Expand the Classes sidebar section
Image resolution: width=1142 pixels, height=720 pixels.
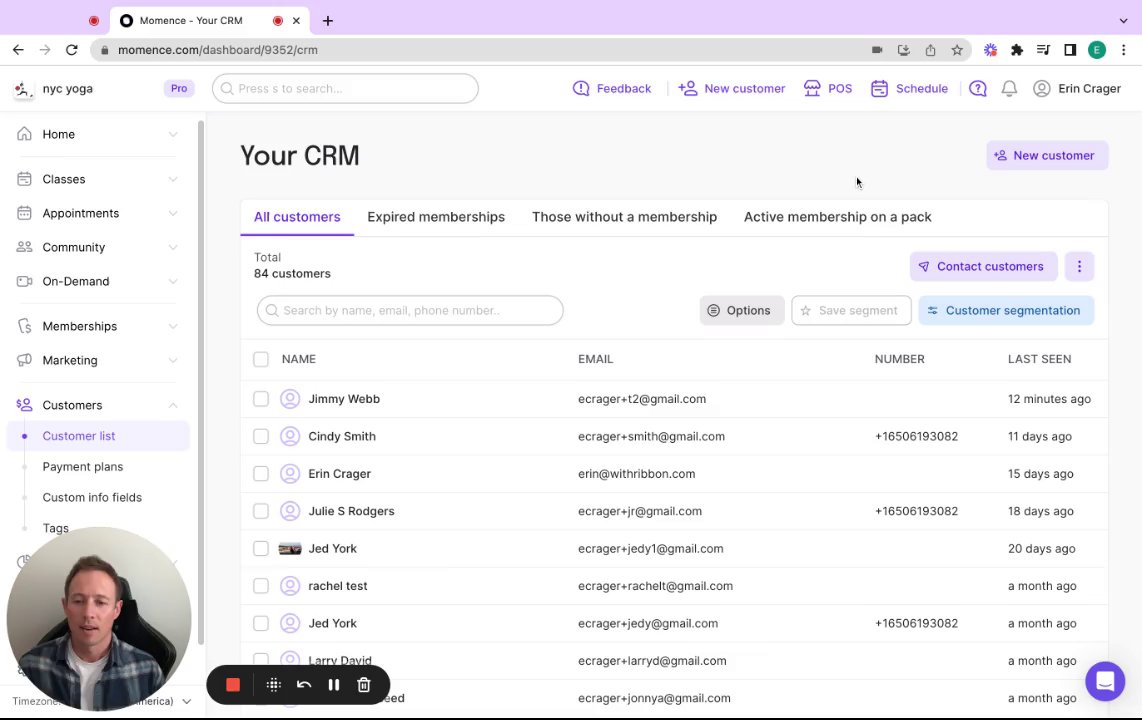click(173, 179)
